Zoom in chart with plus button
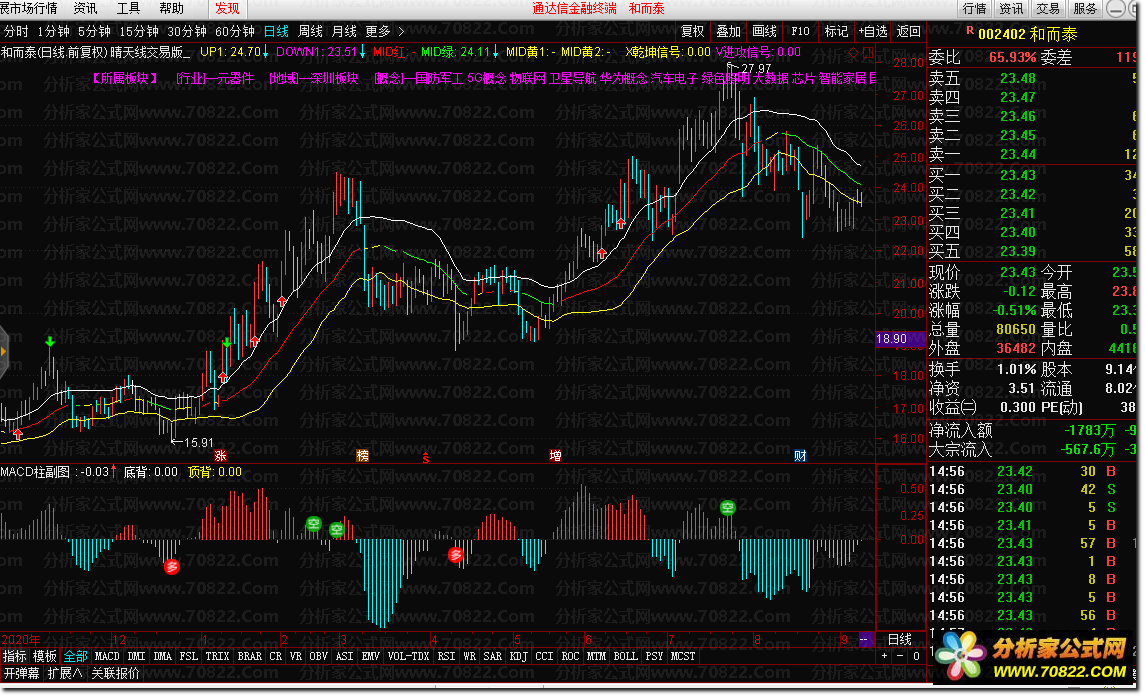Viewport: 1145px width, 696px height. point(884,656)
